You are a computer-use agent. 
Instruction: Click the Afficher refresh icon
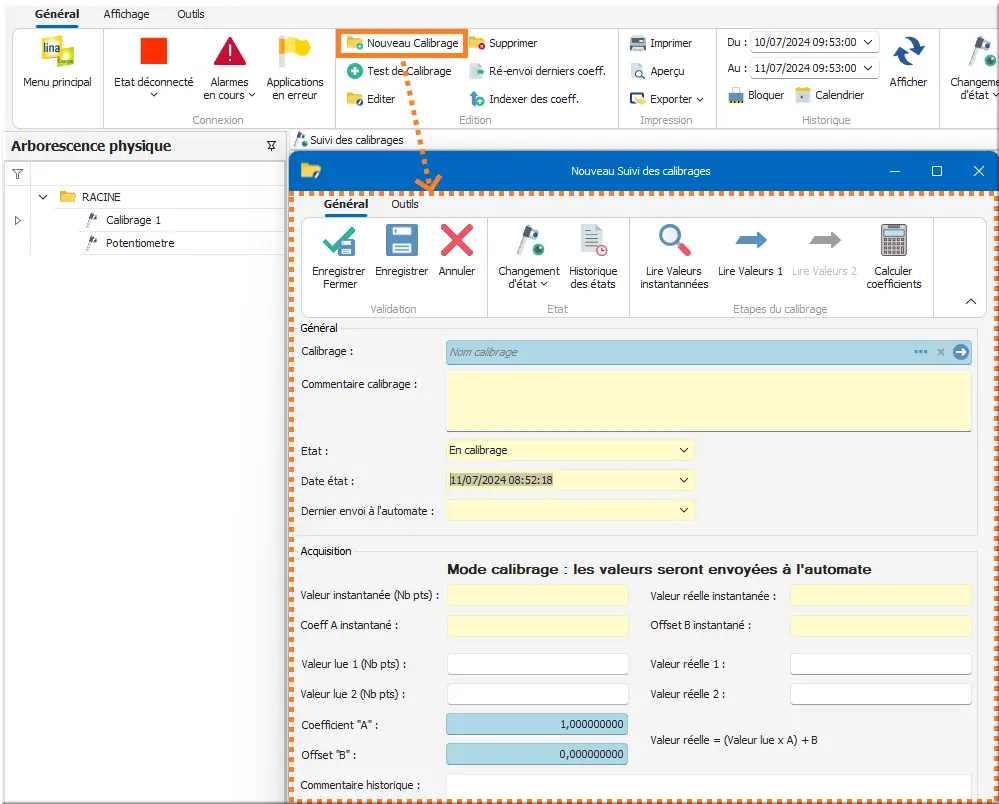(908, 52)
